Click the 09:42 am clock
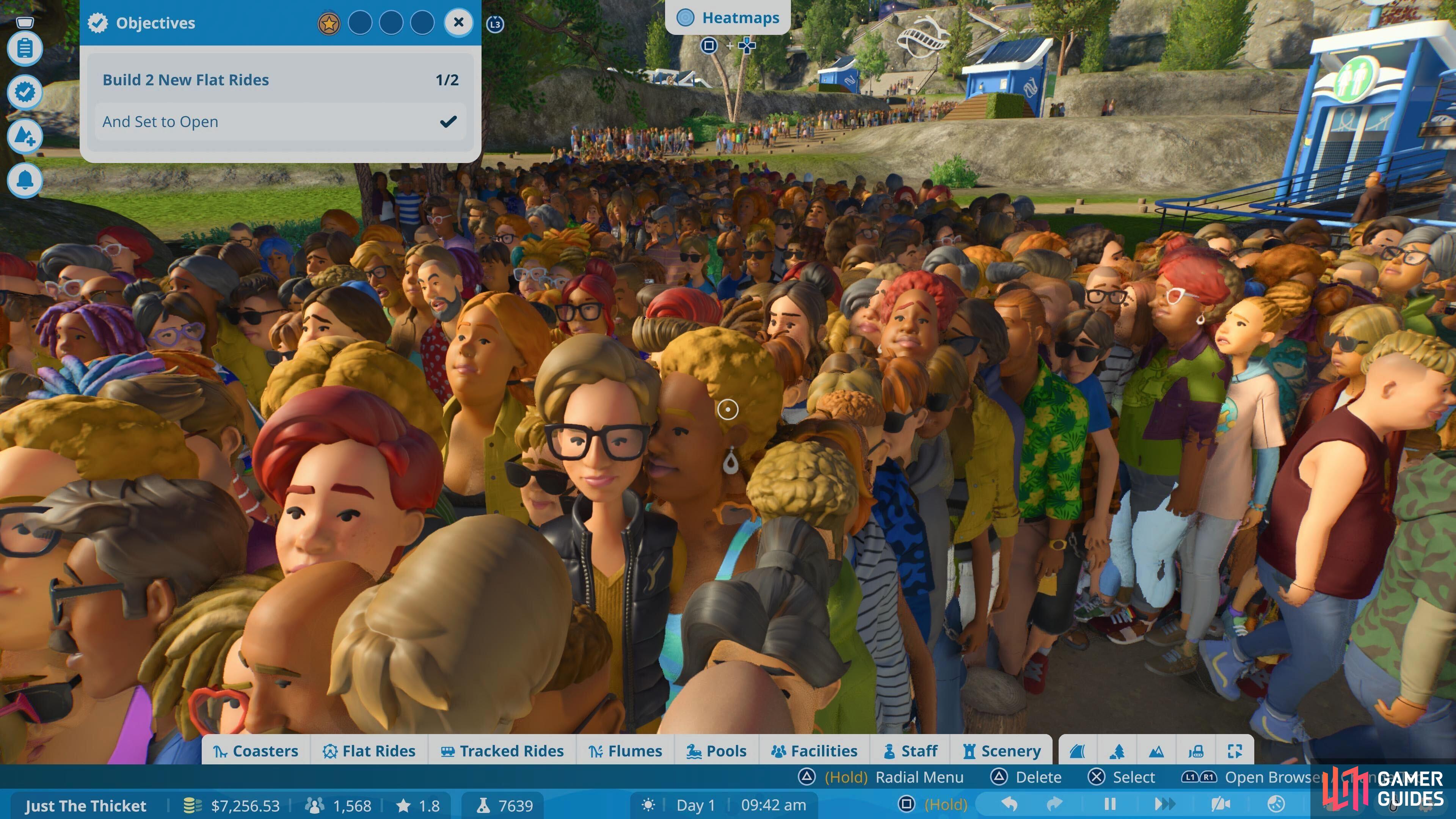The width and height of the screenshot is (1456, 819). click(774, 805)
